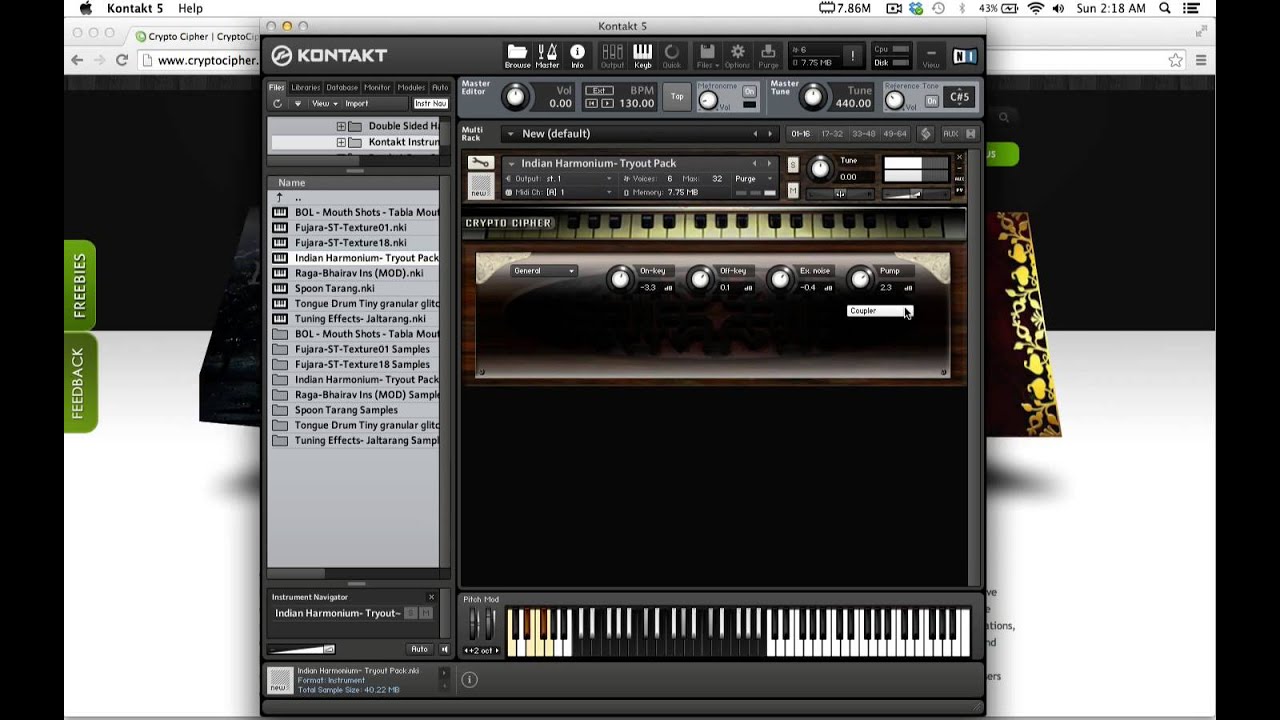The height and width of the screenshot is (720, 1280).
Task: Switch to the Modules tab
Action: (x=411, y=88)
